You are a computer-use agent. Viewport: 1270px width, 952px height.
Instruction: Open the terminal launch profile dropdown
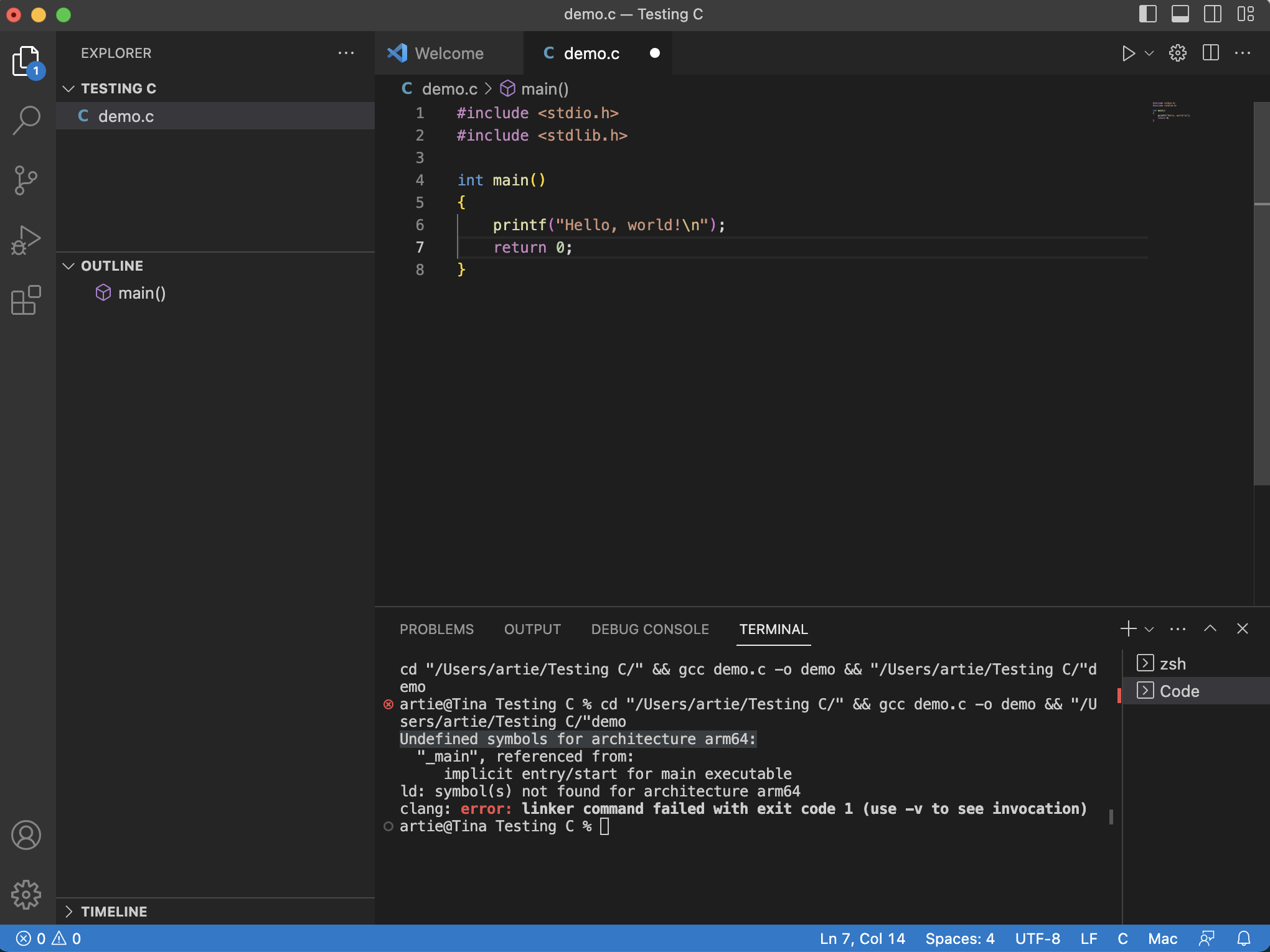click(1149, 629)
